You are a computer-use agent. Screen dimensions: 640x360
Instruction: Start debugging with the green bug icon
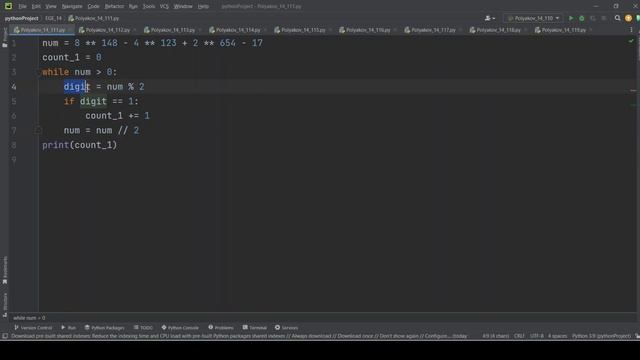582,18
